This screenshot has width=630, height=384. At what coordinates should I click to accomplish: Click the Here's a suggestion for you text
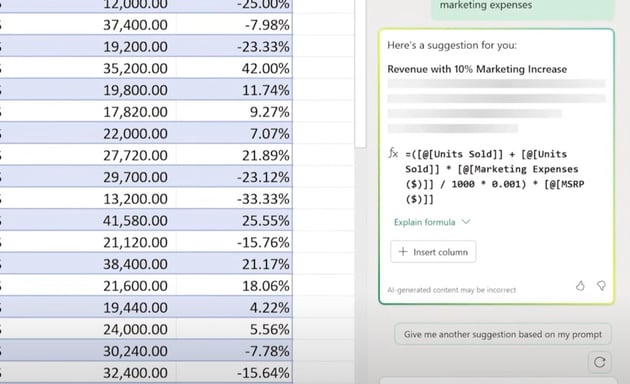click(x=452, y=45)
